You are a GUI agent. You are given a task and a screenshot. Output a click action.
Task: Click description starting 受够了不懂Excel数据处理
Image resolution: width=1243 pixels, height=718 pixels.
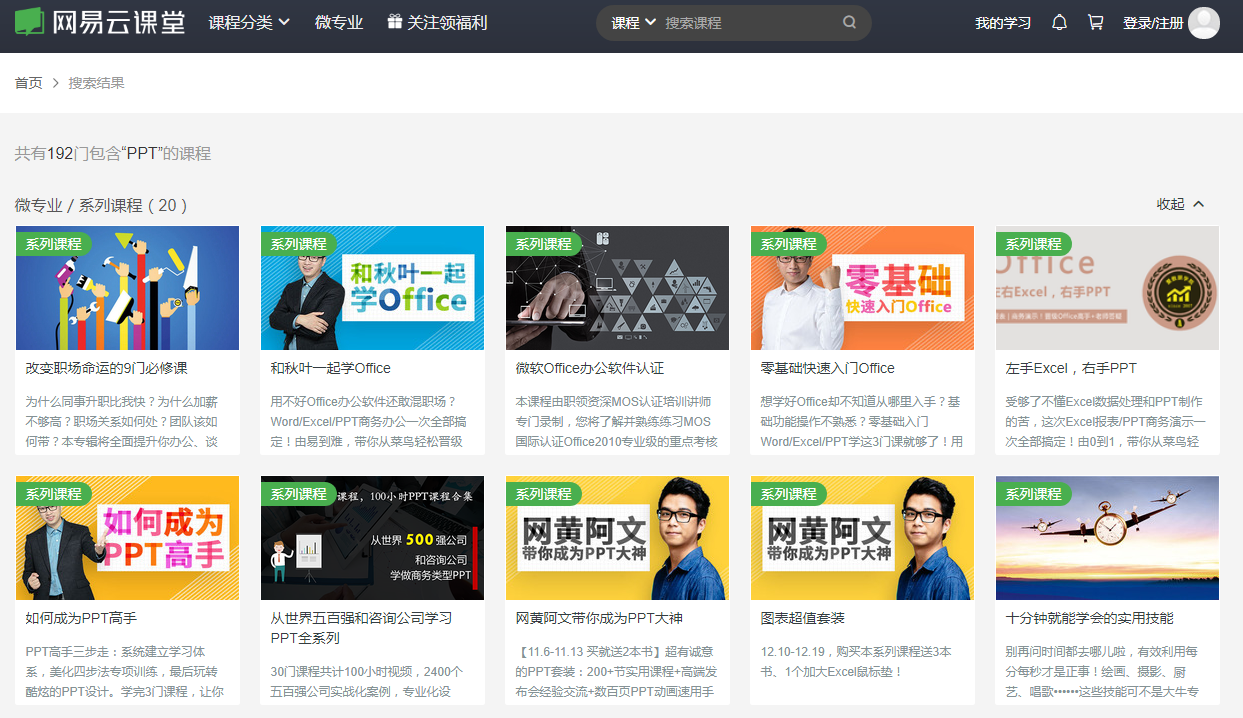pyautogui.click(x=1105, y=422)
